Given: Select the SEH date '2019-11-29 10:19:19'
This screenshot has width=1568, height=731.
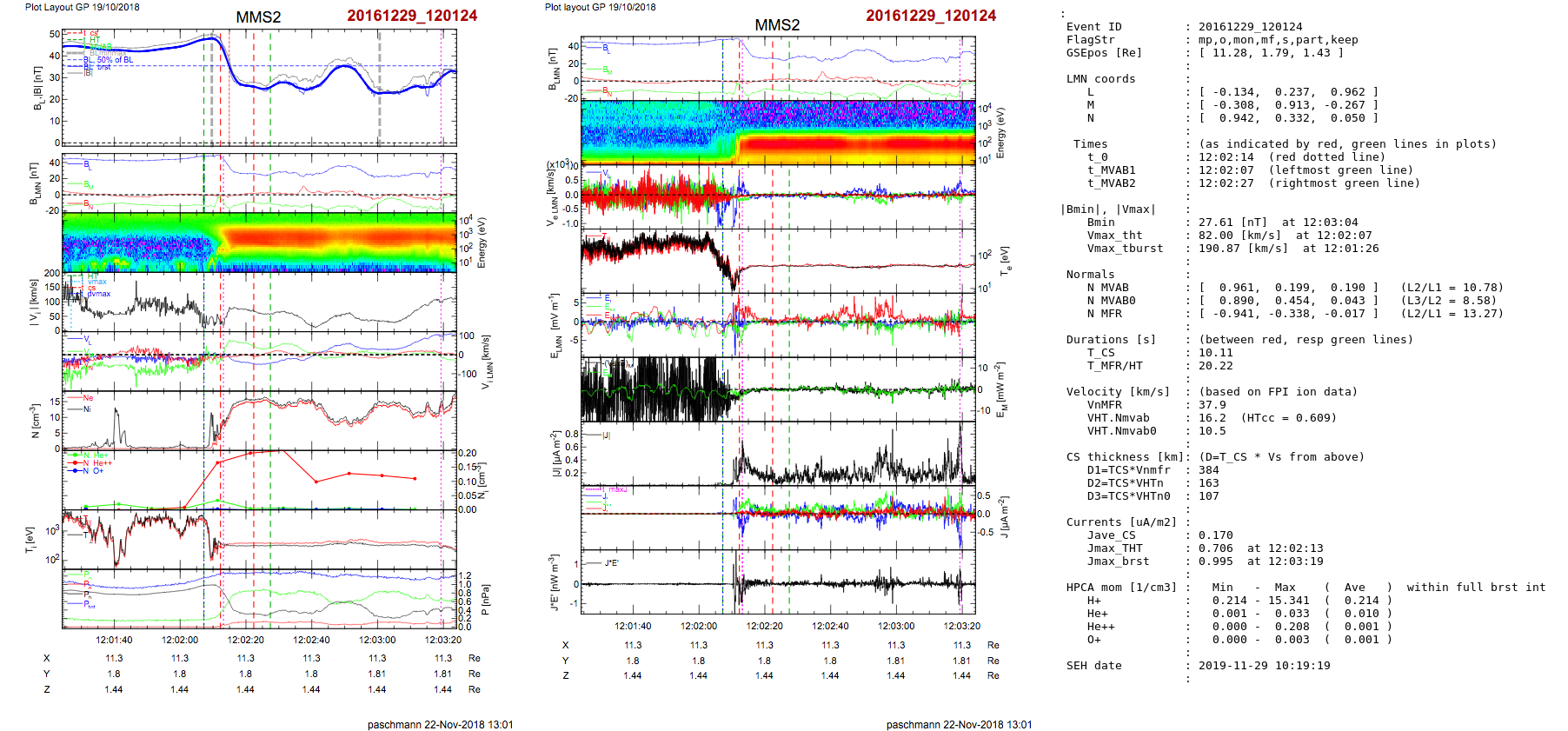Looking at the screenshot, I should [x=1265, y=666].
